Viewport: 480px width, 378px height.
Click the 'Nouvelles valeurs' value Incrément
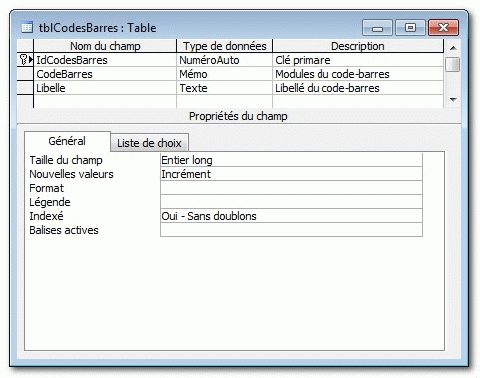[x=291, y=174]
